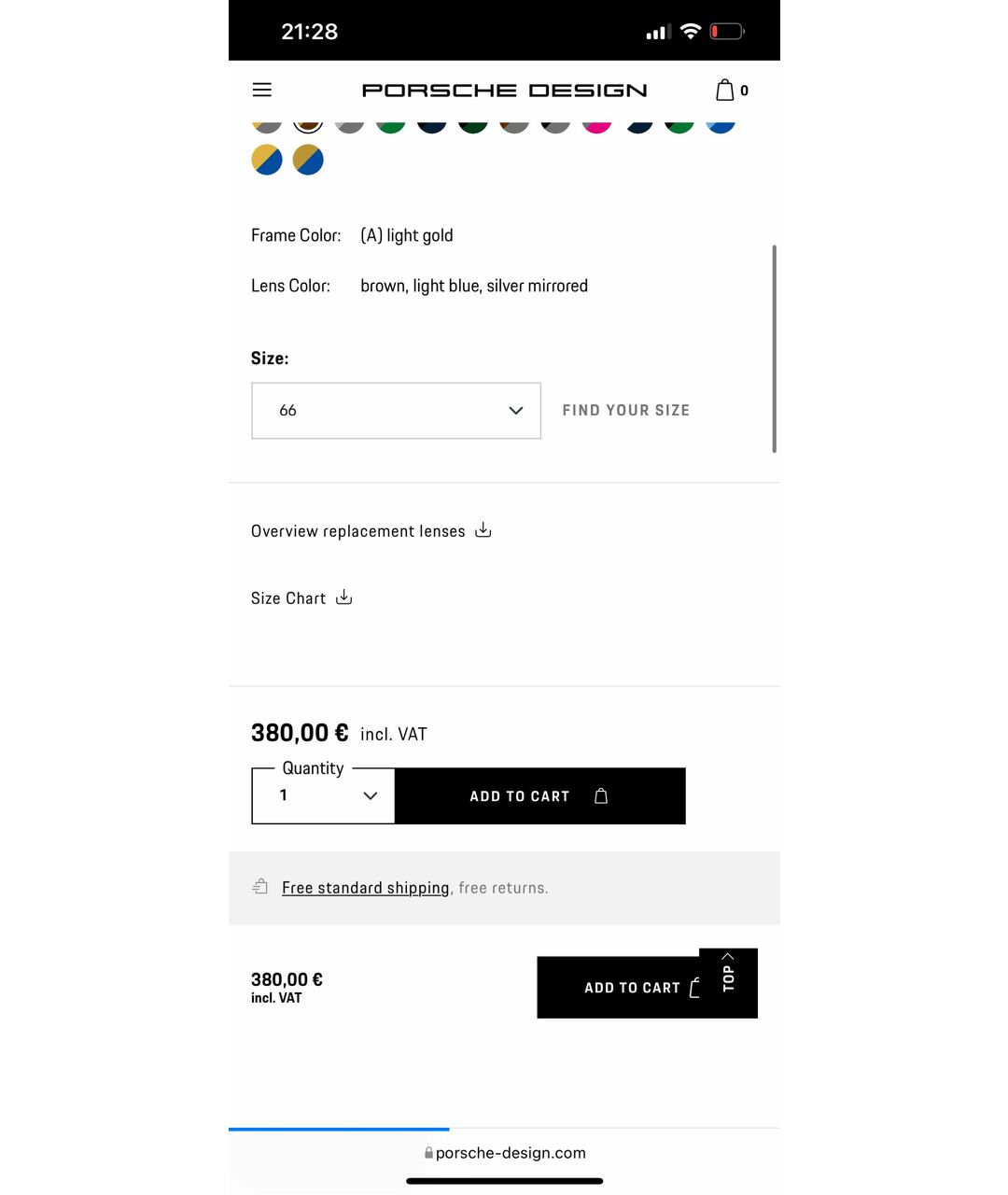
Task: Open the Quantity dropdown
Action: point(324,796)
